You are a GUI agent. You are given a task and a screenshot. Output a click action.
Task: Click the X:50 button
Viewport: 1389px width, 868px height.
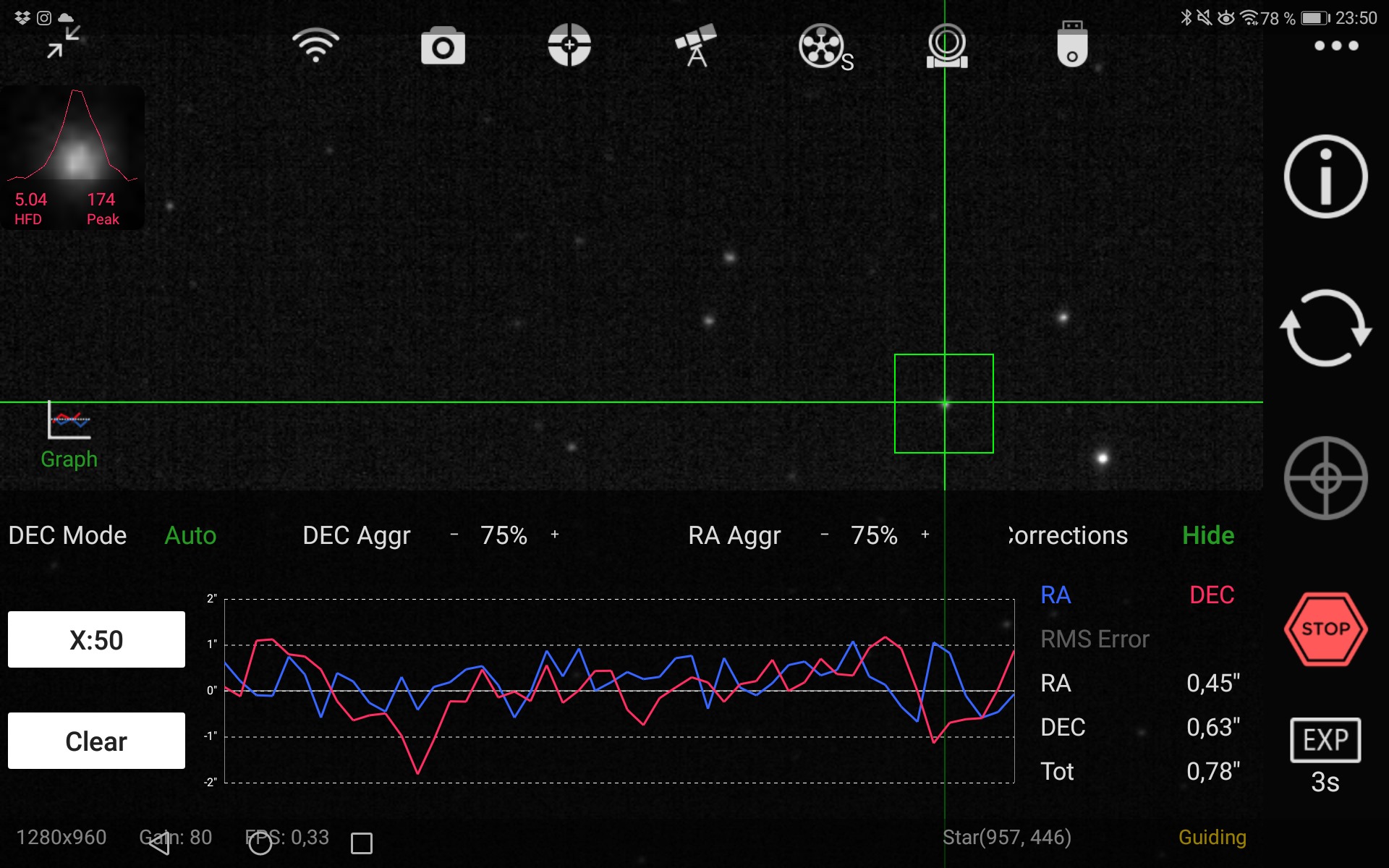point(96,639)
